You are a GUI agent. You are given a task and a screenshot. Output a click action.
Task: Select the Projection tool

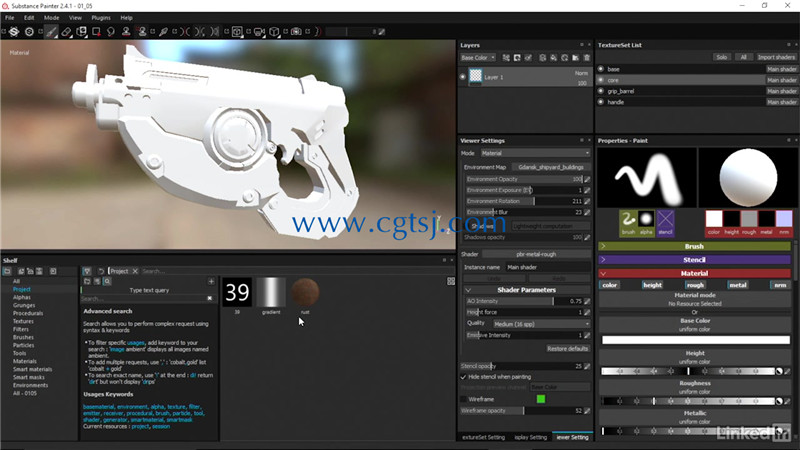(x=81, y=32)
